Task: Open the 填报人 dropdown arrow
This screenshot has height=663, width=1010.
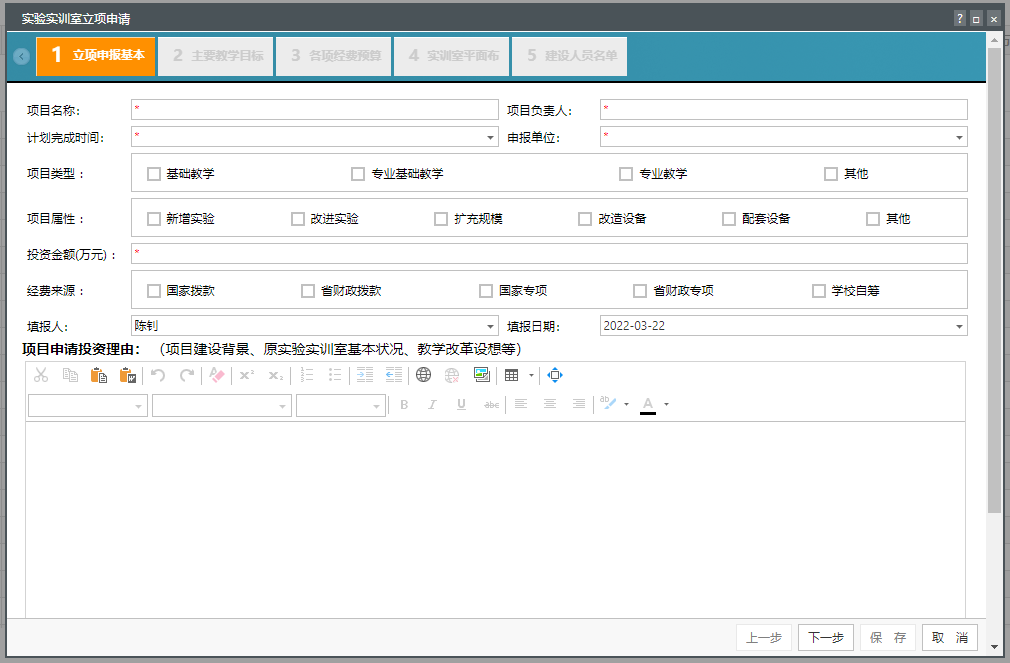Action: click(491, 326)
